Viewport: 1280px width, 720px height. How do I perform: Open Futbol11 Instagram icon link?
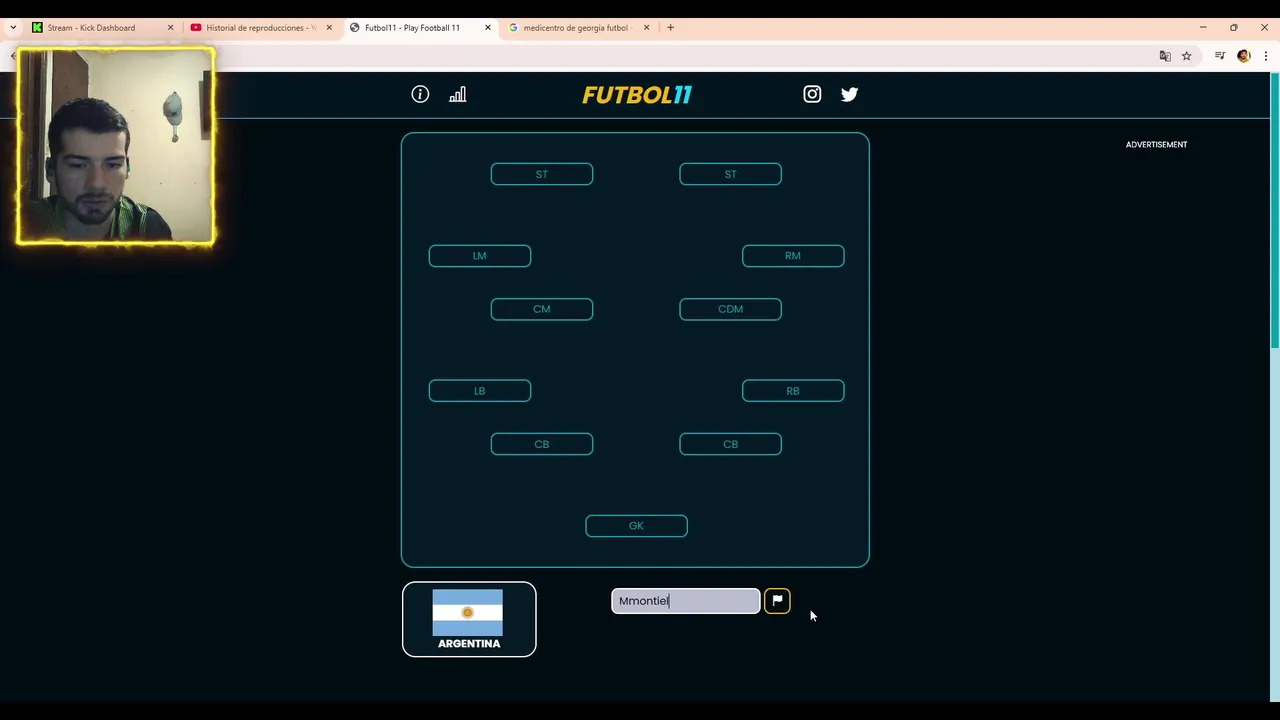(812, 94)
